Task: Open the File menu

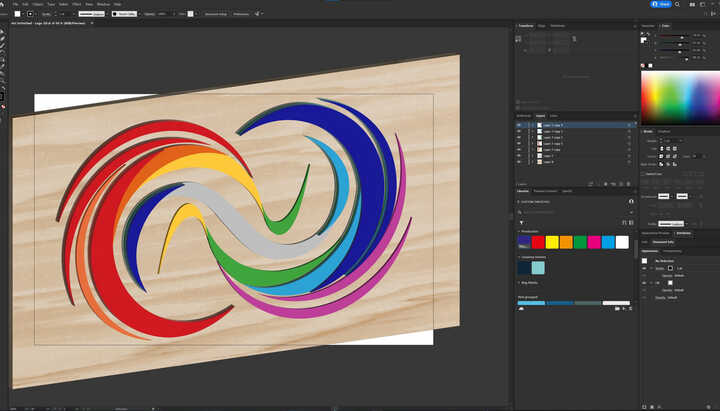Action: click(x=16, y=4)
